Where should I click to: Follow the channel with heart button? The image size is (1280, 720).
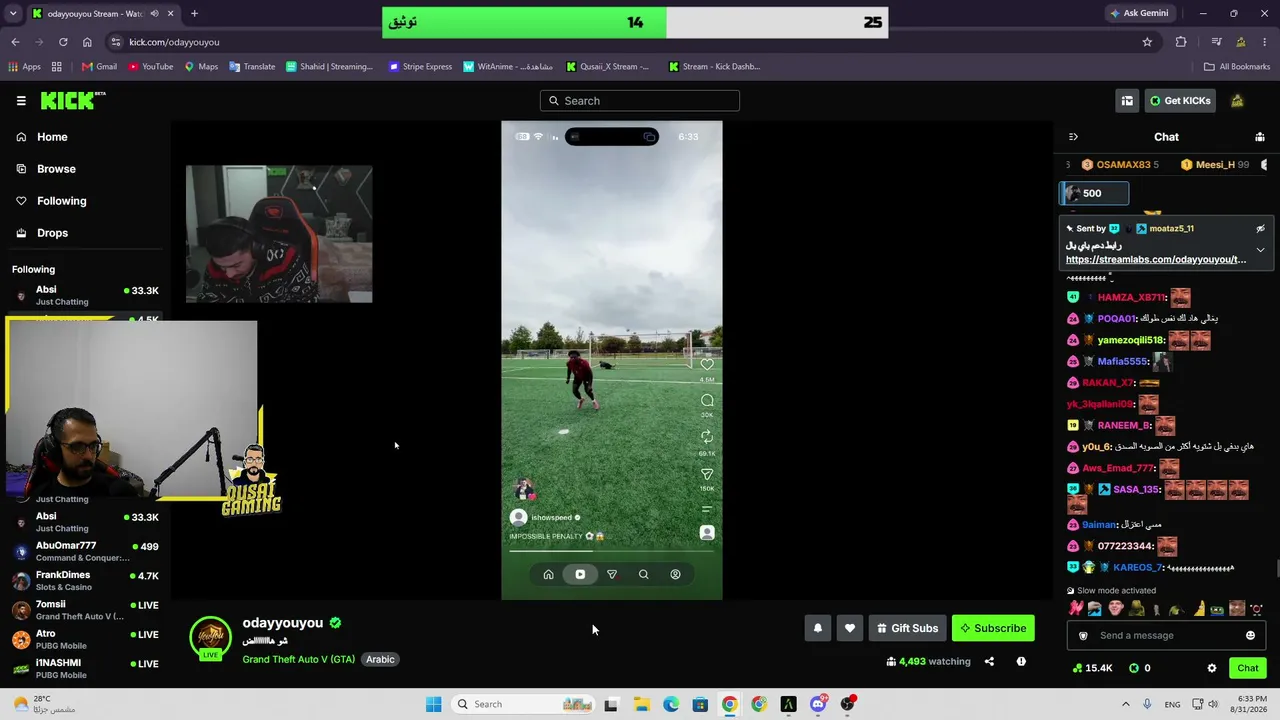click(x=850, y=628)
